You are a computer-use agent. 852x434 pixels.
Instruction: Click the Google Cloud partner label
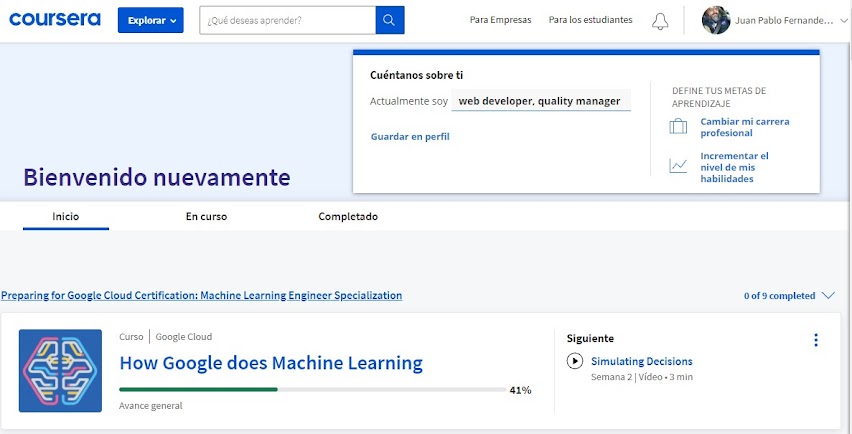(184, 337)
